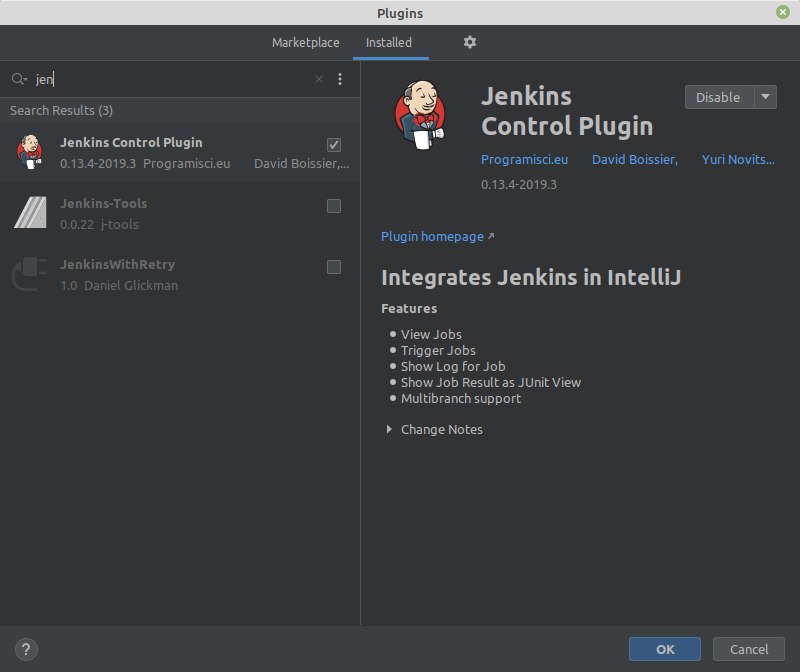Clear the search field text

click(x=319, y=79)
